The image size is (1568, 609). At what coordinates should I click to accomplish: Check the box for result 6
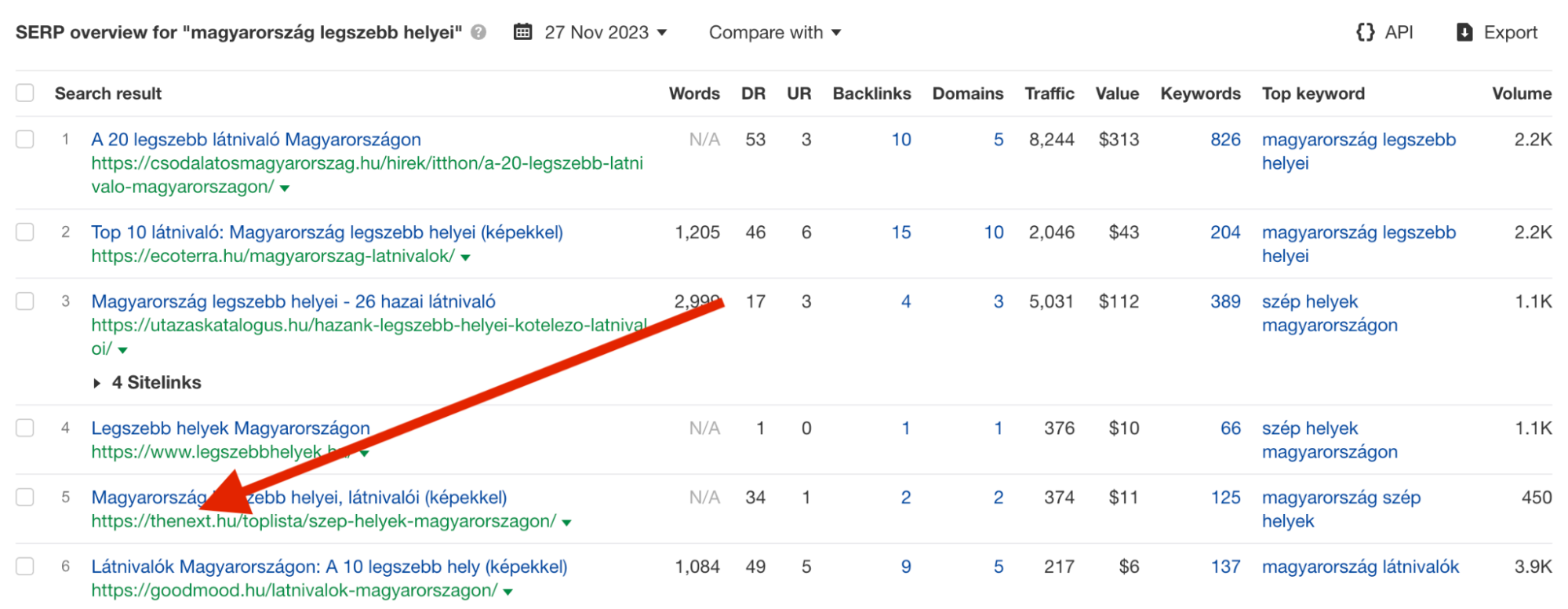pos(25,566)
